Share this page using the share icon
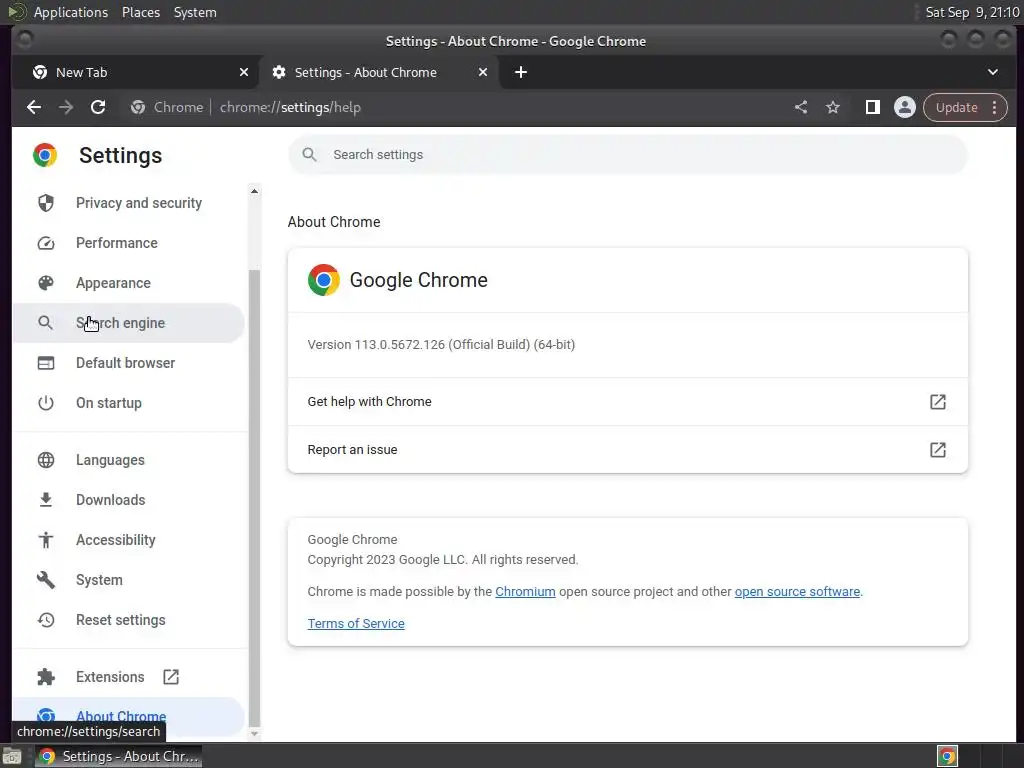The width and height of the screenshot is (1024, 768). coord(801,107)
